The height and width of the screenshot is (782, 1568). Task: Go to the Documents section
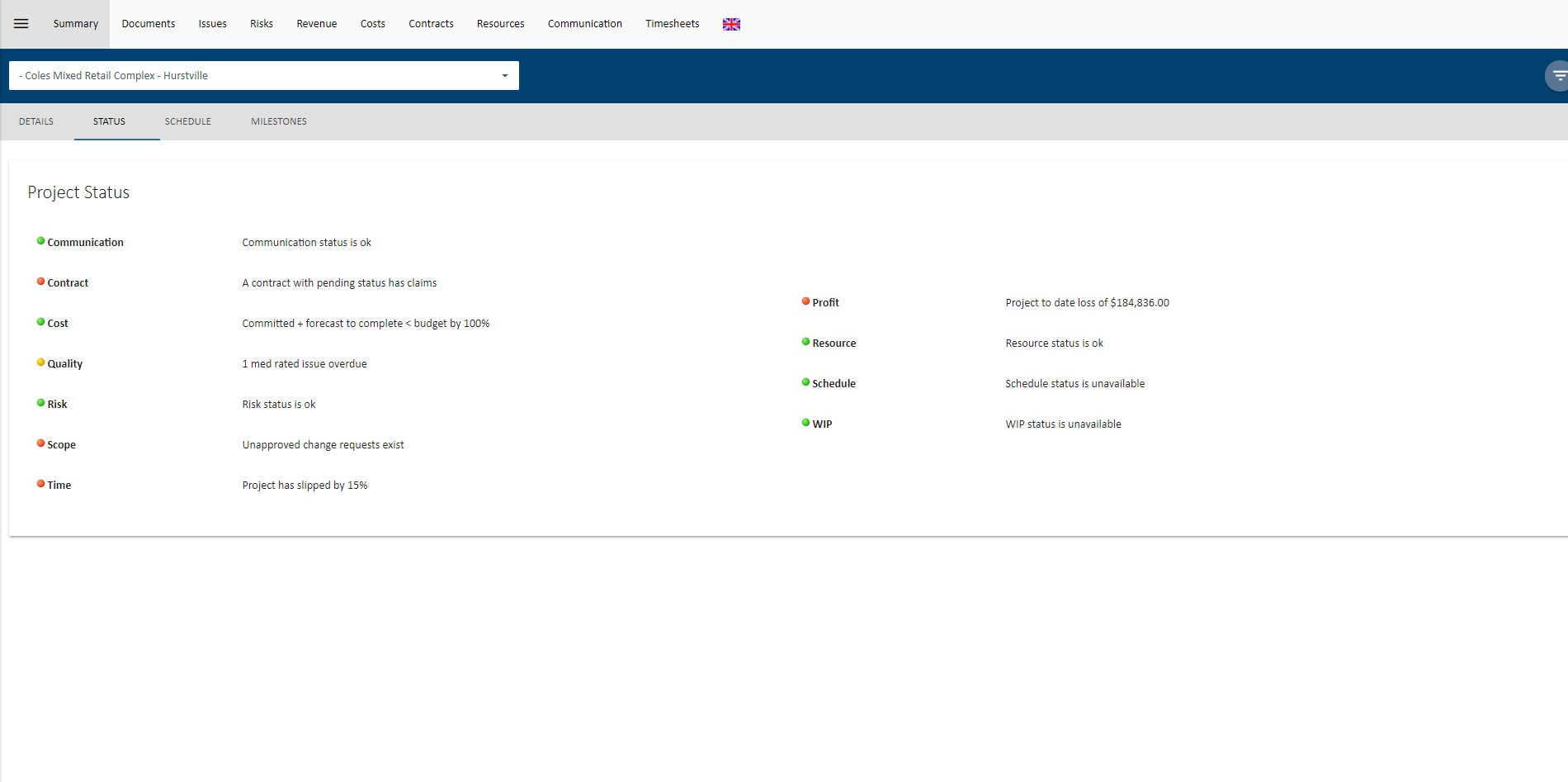coord(149,24)
